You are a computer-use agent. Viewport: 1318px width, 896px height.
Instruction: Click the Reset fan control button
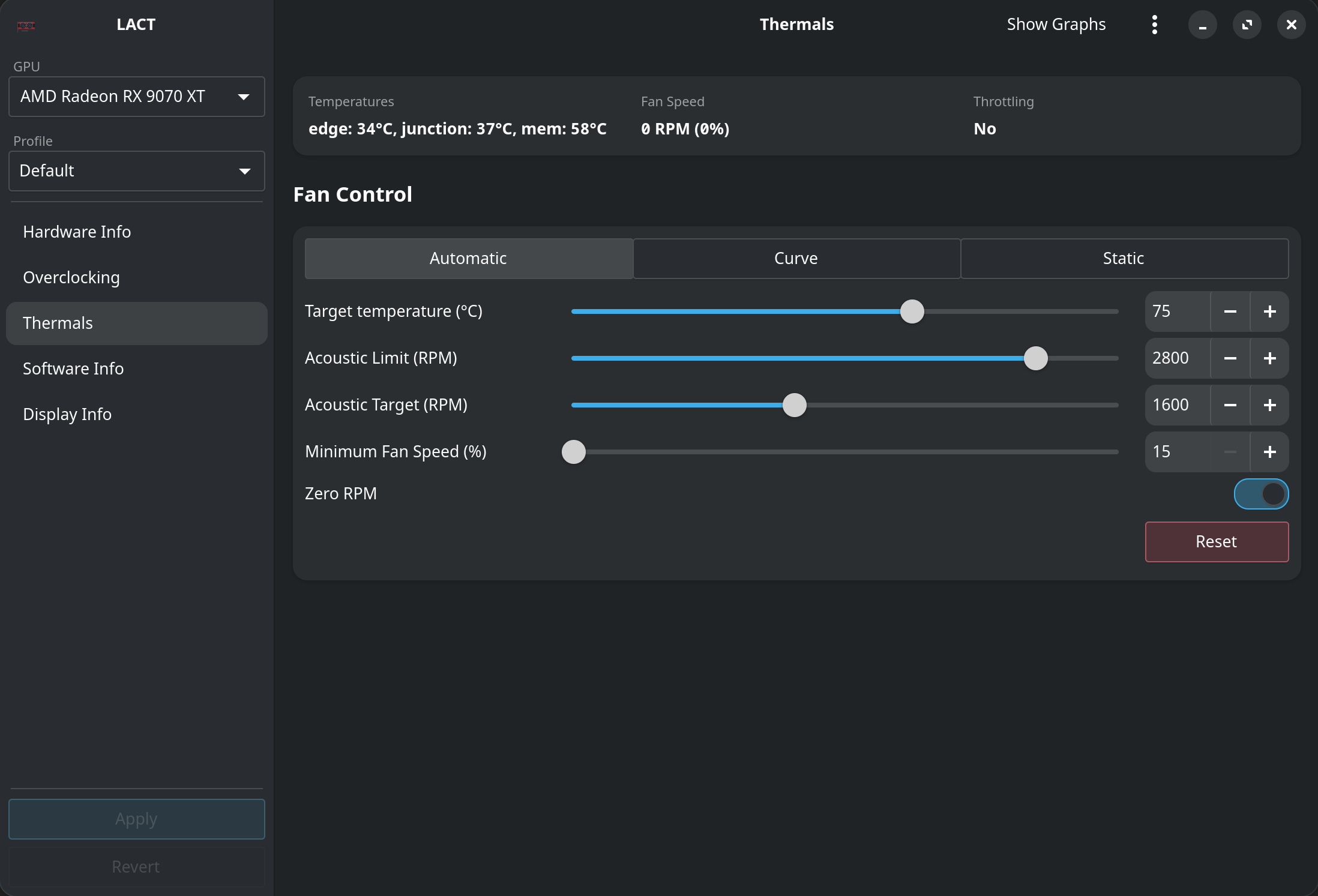click(x=1217, y=542)
